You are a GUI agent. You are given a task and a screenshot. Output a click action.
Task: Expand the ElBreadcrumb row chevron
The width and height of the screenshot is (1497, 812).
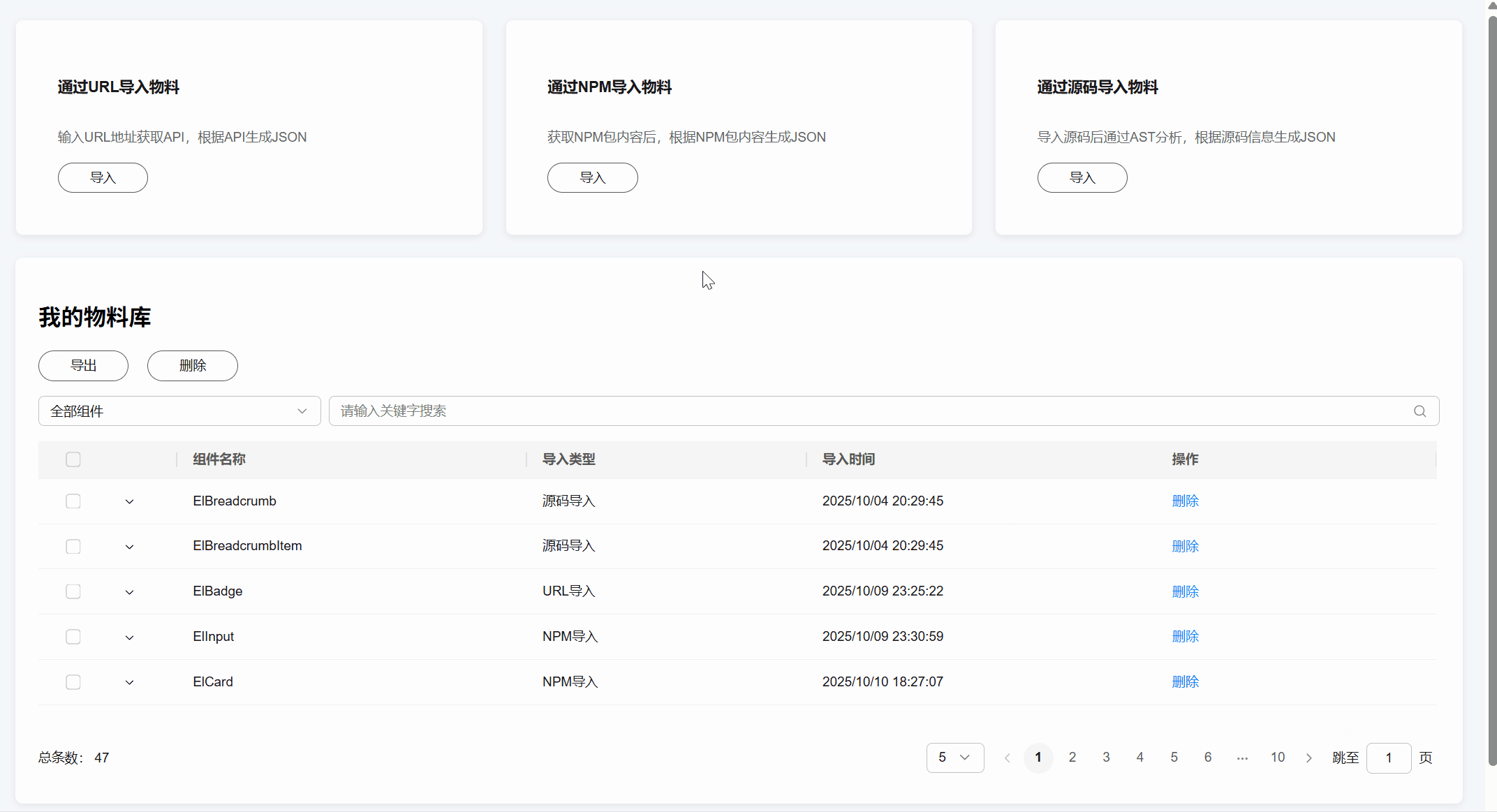click(x=129, y=501)
